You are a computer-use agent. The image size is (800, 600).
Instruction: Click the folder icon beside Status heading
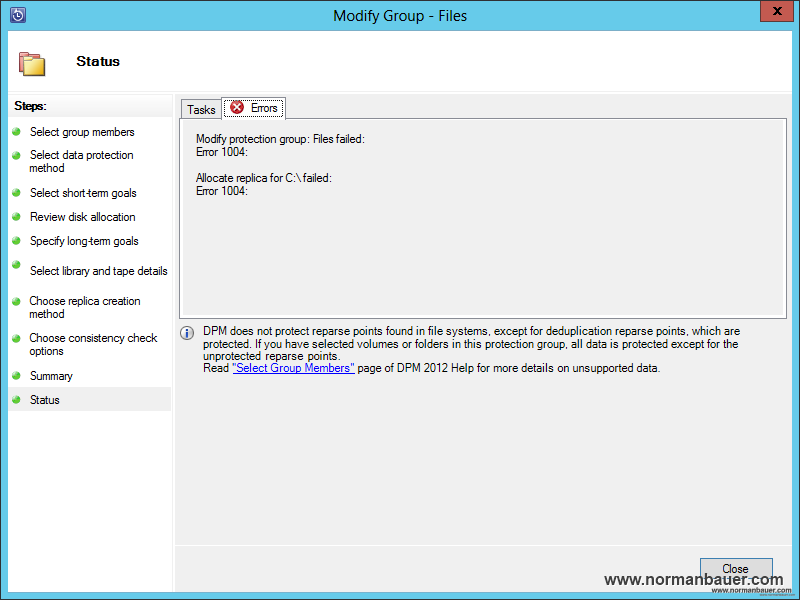click(x=32, y=64)
